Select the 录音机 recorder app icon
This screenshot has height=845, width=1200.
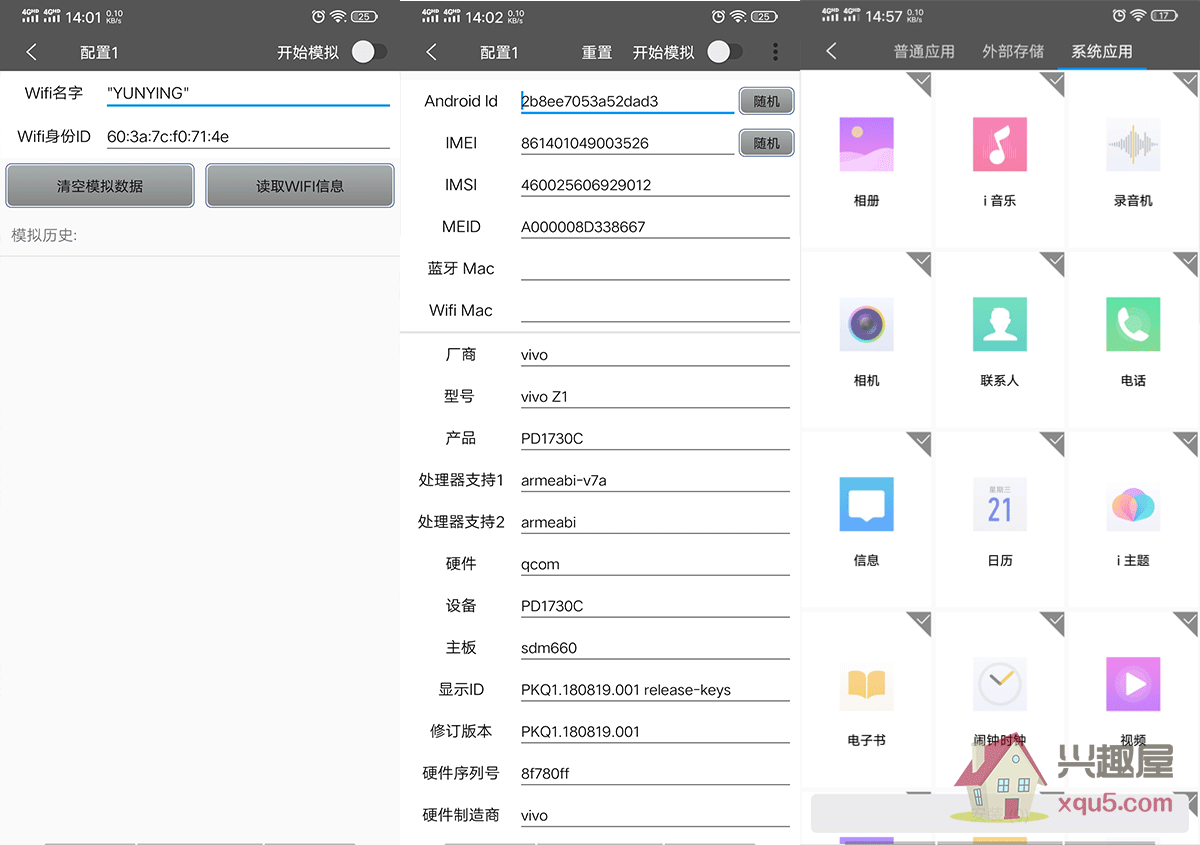click(x=1133, y=144)
